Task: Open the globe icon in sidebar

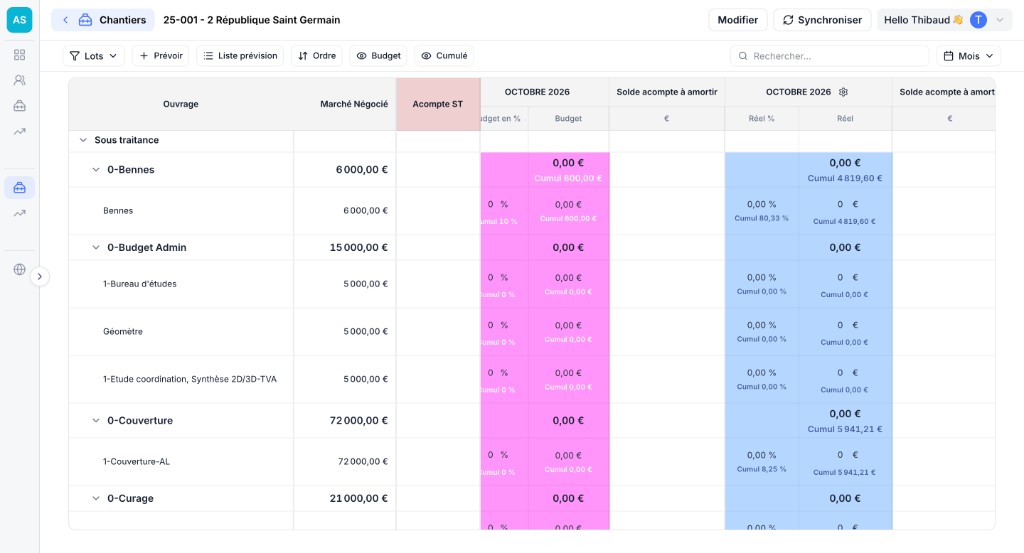Action: (20, 270)
